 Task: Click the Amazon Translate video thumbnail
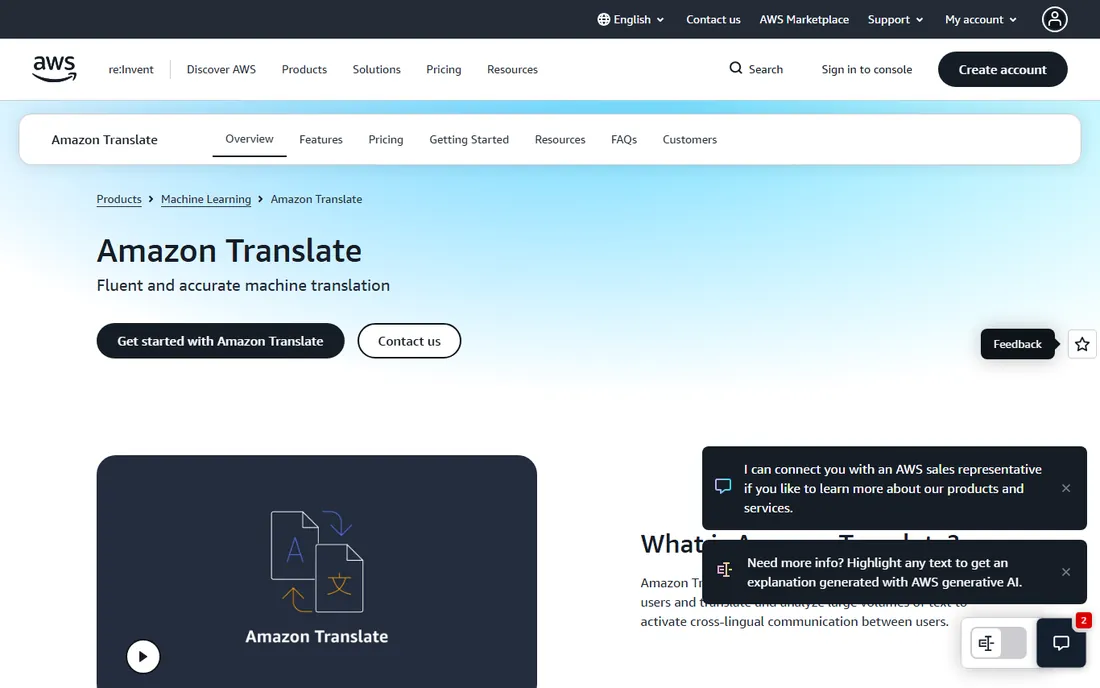tap(316, 572)
